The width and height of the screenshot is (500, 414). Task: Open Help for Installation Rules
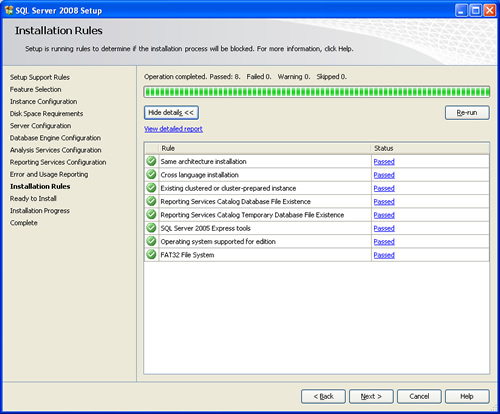click(467, 396)
